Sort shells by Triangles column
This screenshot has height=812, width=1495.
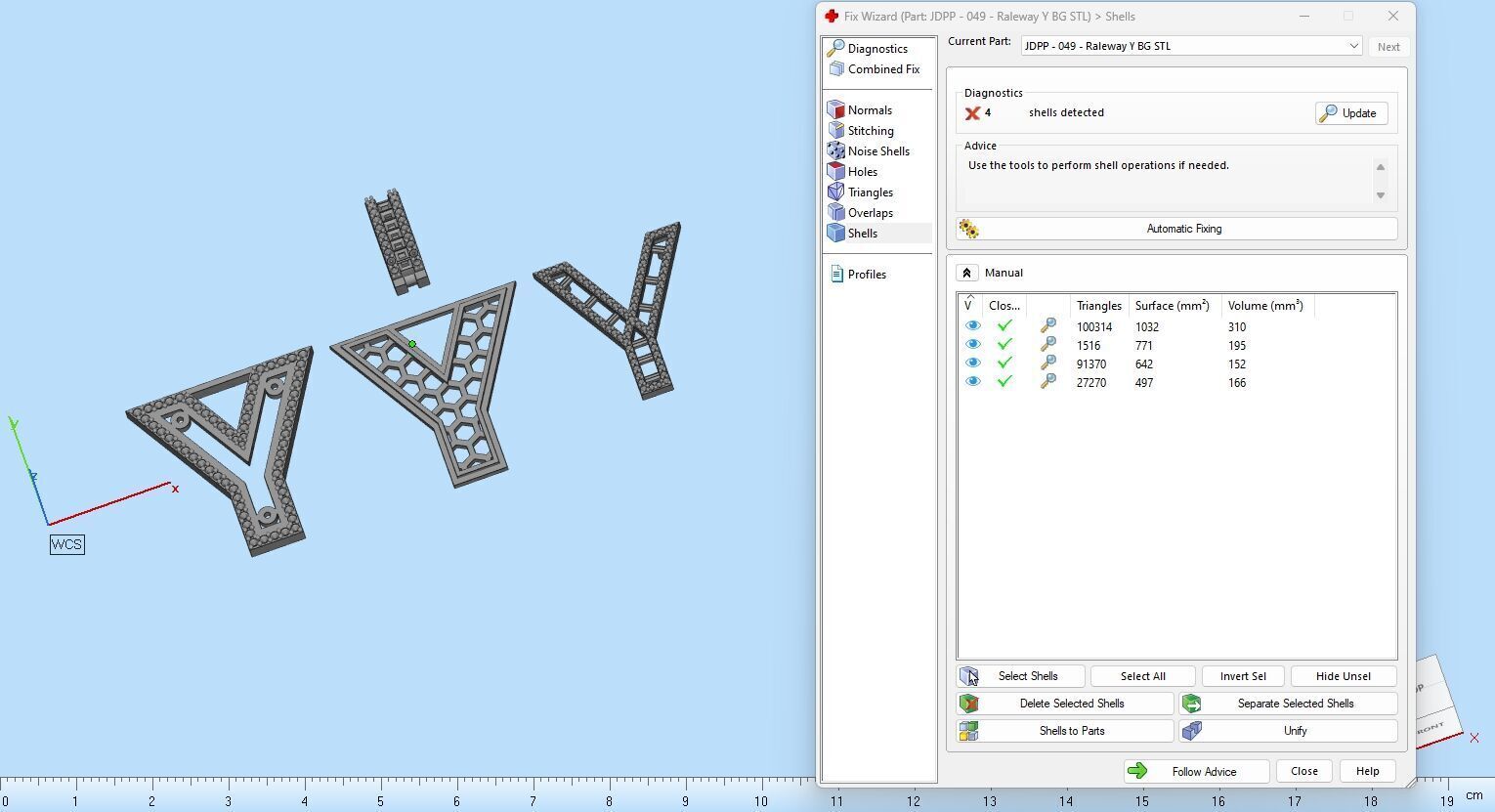click(x=1099, y=306)
